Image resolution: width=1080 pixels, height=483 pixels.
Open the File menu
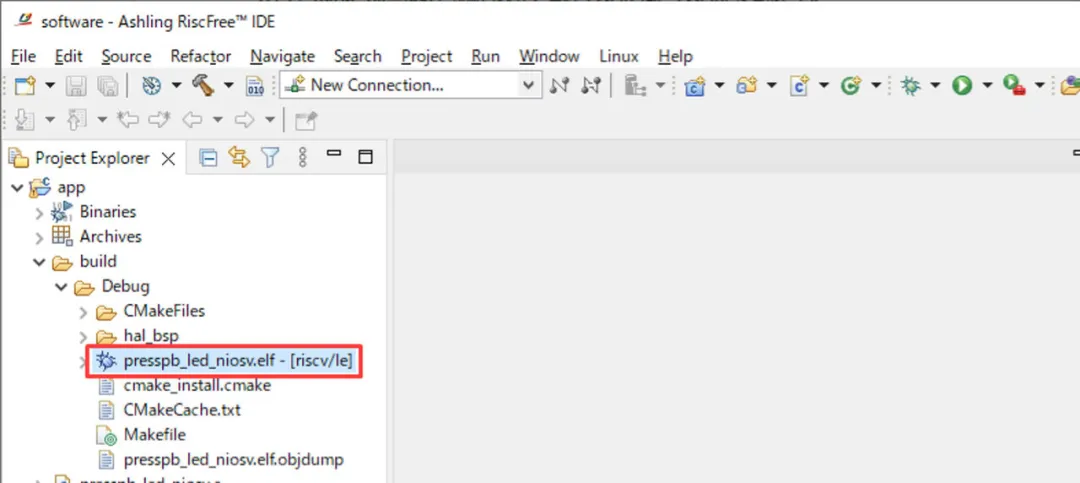click(x=23, y=56)
